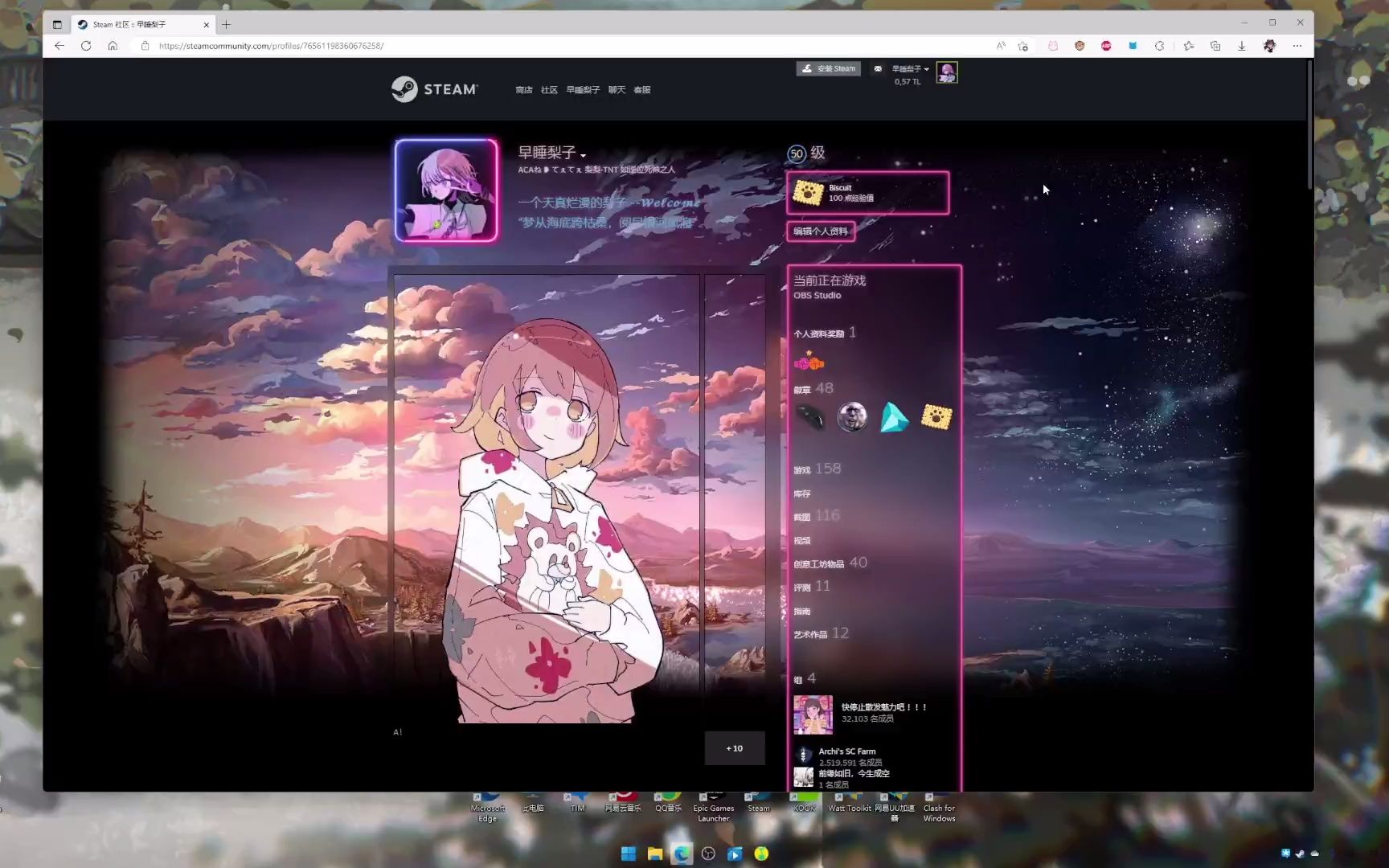Open browser downloads arrow icon
The height and width of the screenshot is (868, 1389).
click(x=1242, y=46)
